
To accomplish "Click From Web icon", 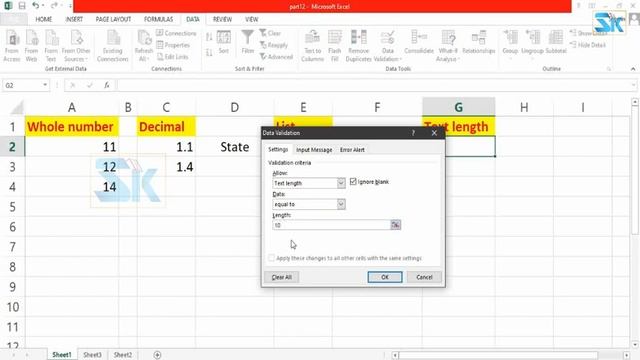I will (31, 46).
